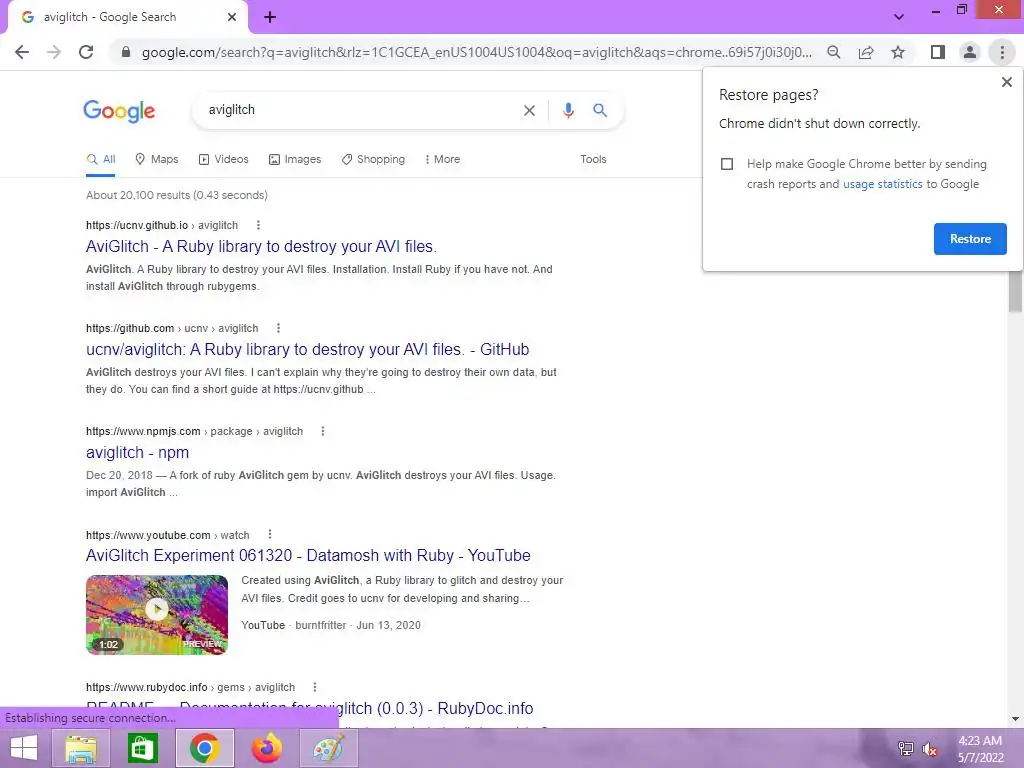Open AviGlitch Ruby library result link
The height and width of the screenshot is (768, 1024).
[261, 247]
